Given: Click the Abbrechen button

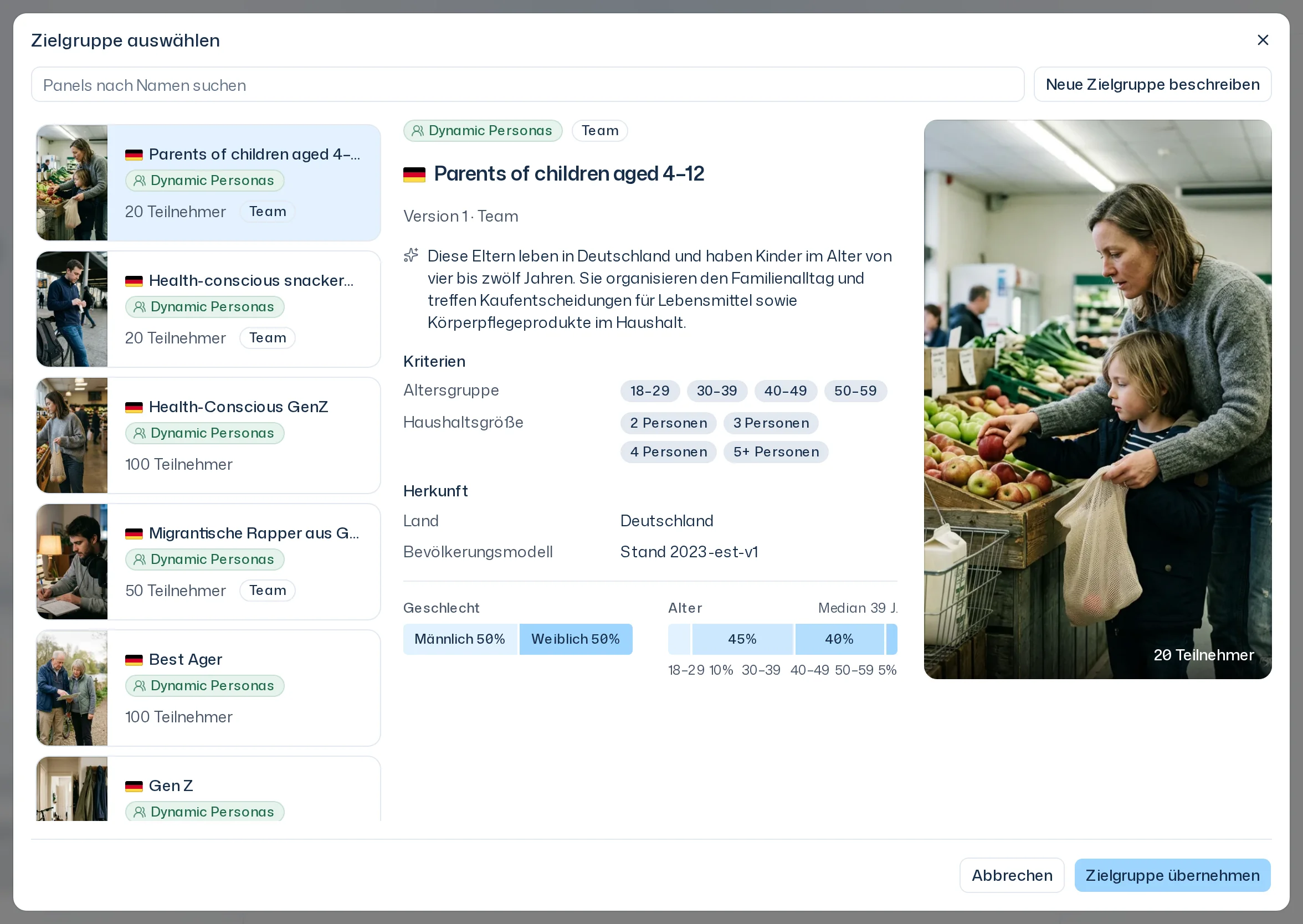Looking at the screenshot, I should (1012, 875).
